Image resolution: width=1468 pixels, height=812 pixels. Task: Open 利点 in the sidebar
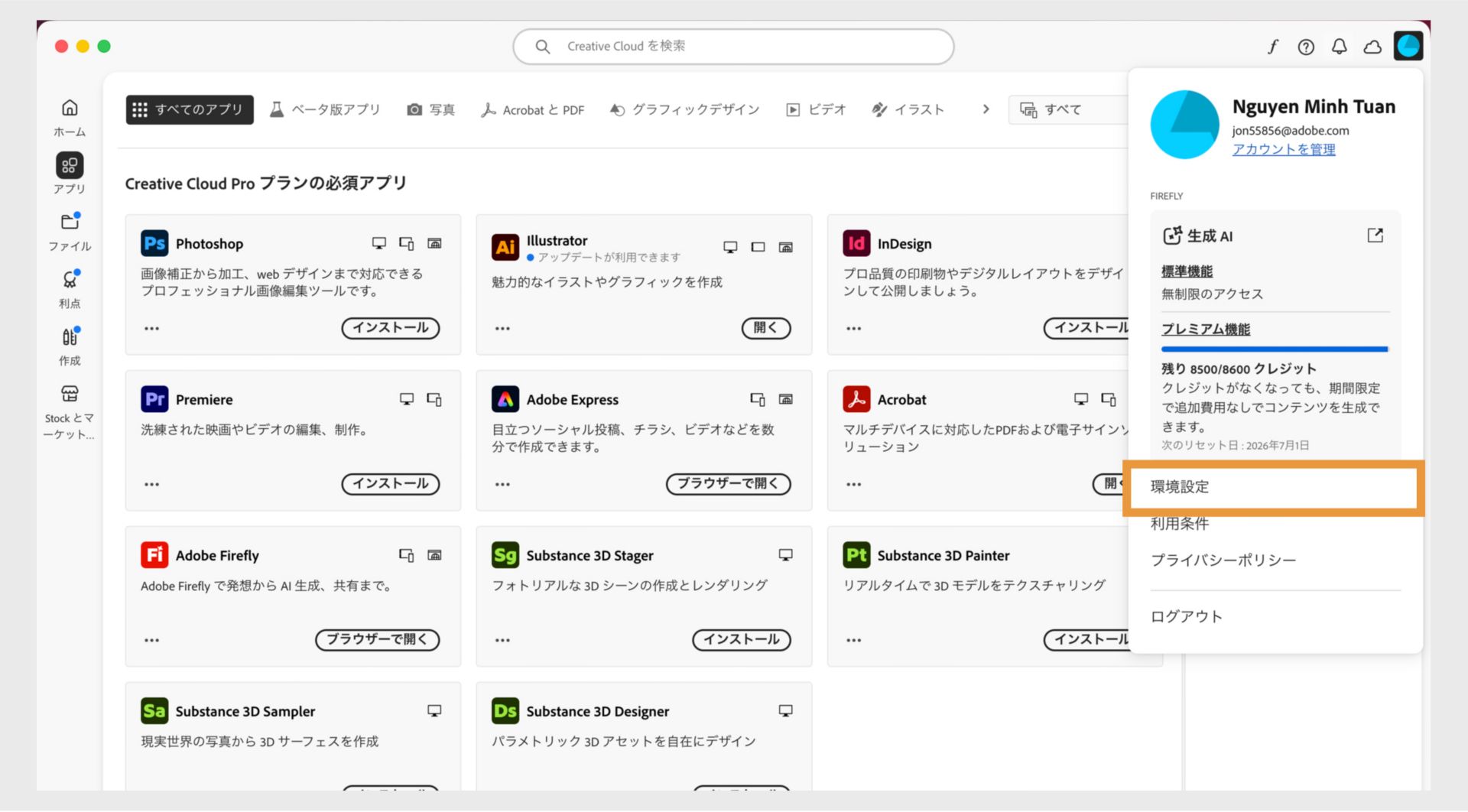(70, 289)
